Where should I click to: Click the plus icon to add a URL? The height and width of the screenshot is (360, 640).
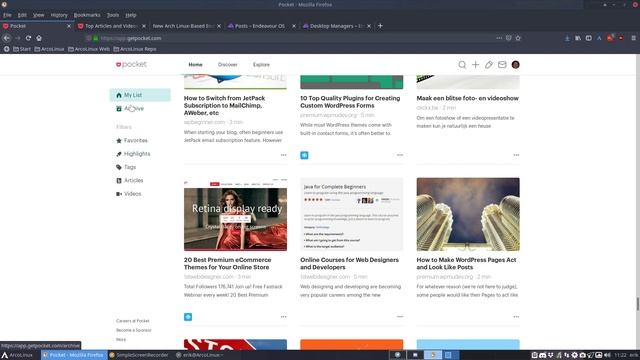pyautogui.click(x=476, y=64)
